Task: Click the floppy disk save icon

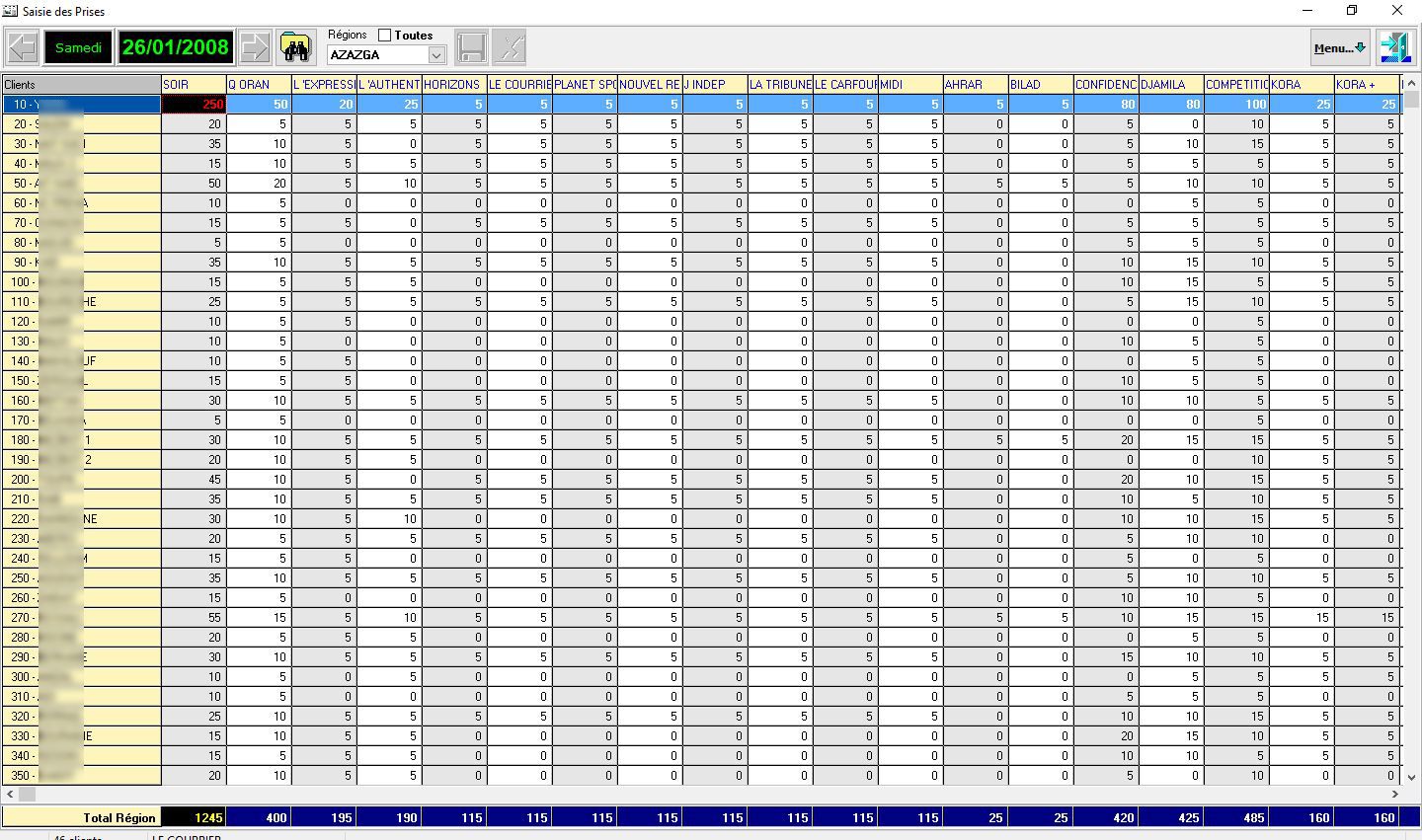Action: (471, 47)
